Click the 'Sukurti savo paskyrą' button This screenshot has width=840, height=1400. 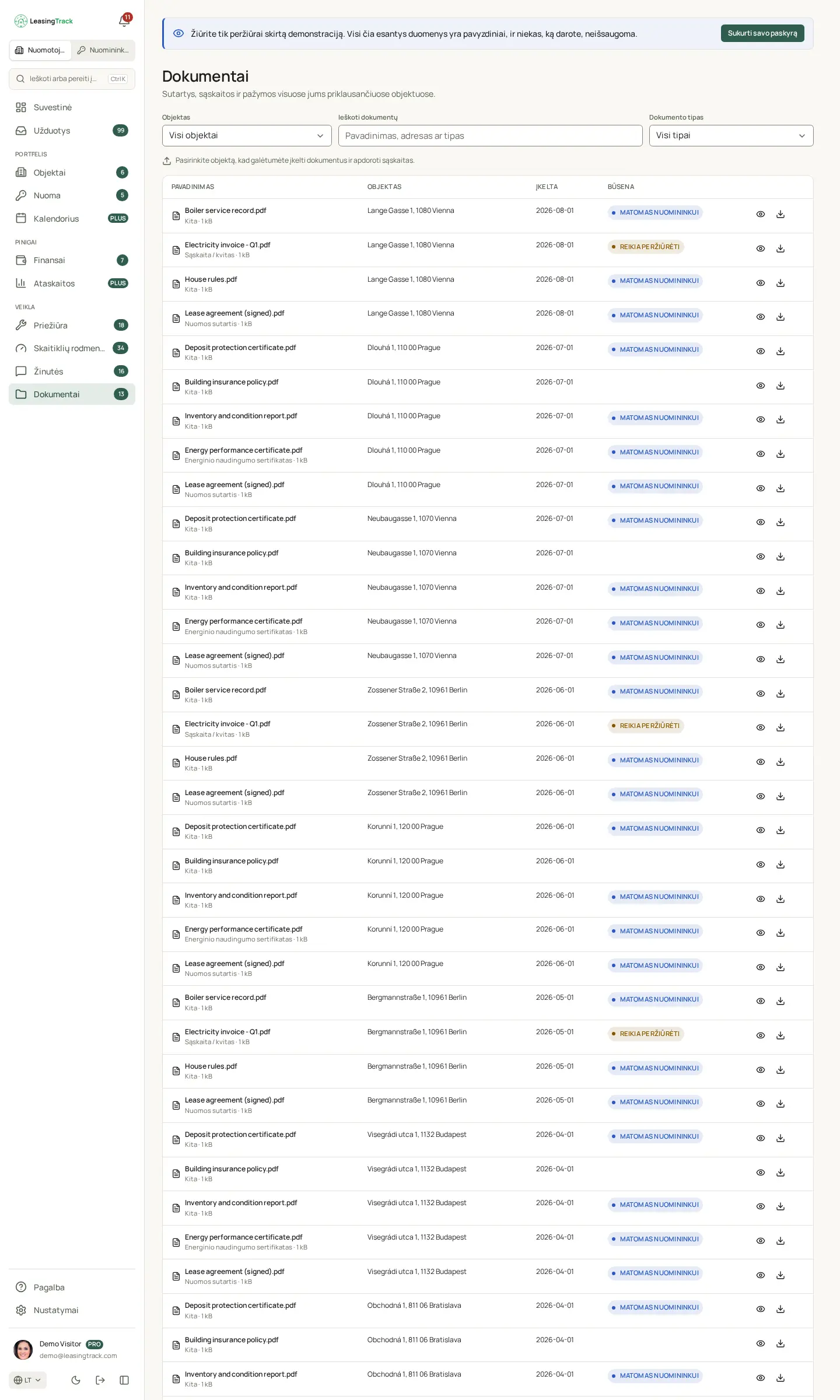click(x=762, y=33)
